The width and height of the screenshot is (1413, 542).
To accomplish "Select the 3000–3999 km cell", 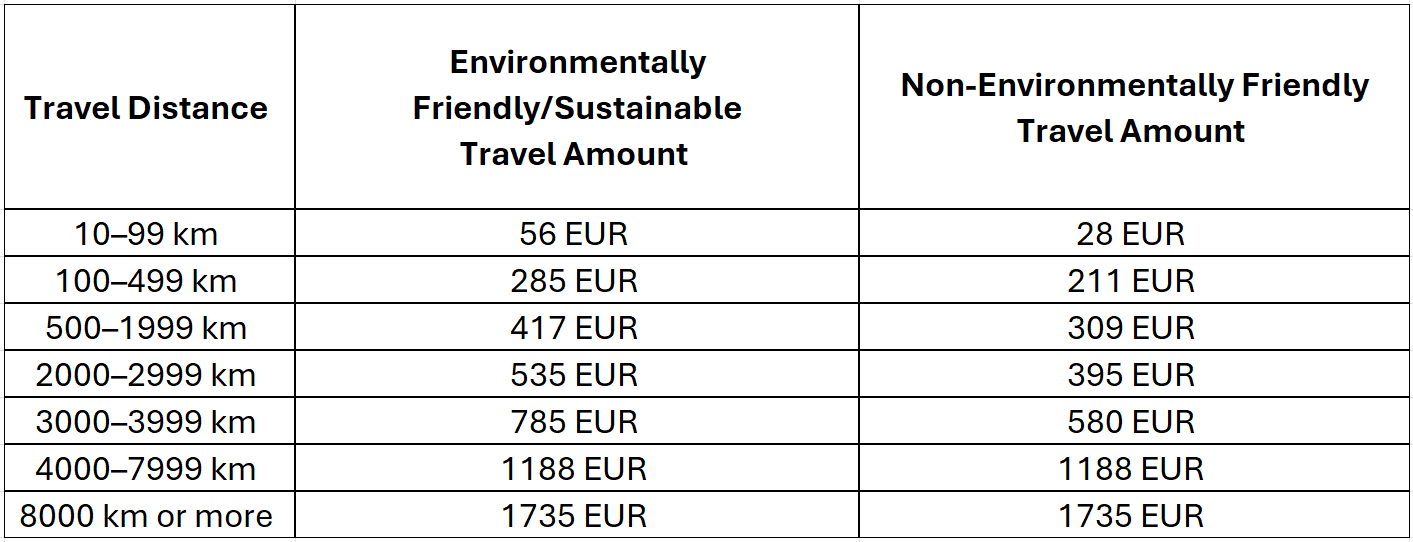I will point(149,421).
